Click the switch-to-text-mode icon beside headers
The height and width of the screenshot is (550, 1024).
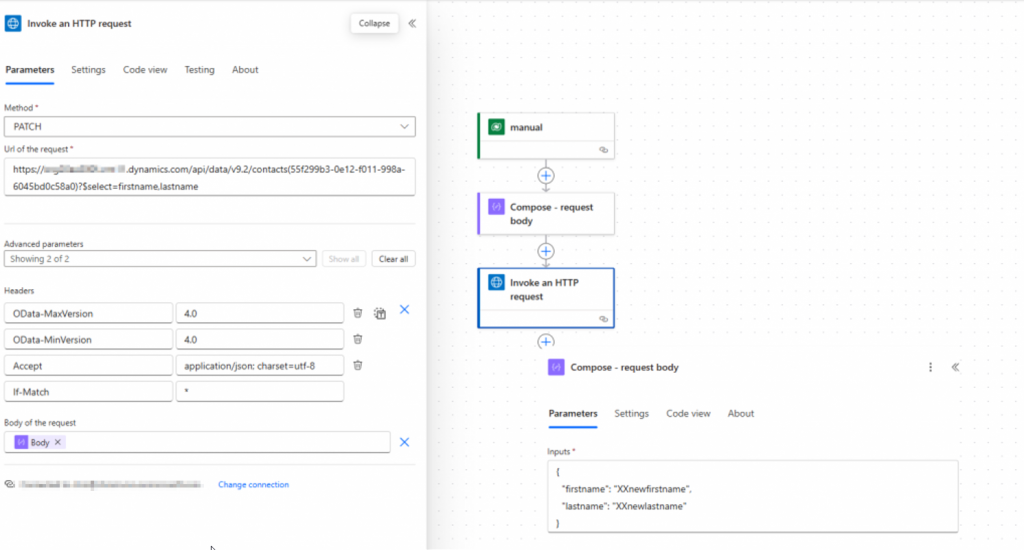380,313
